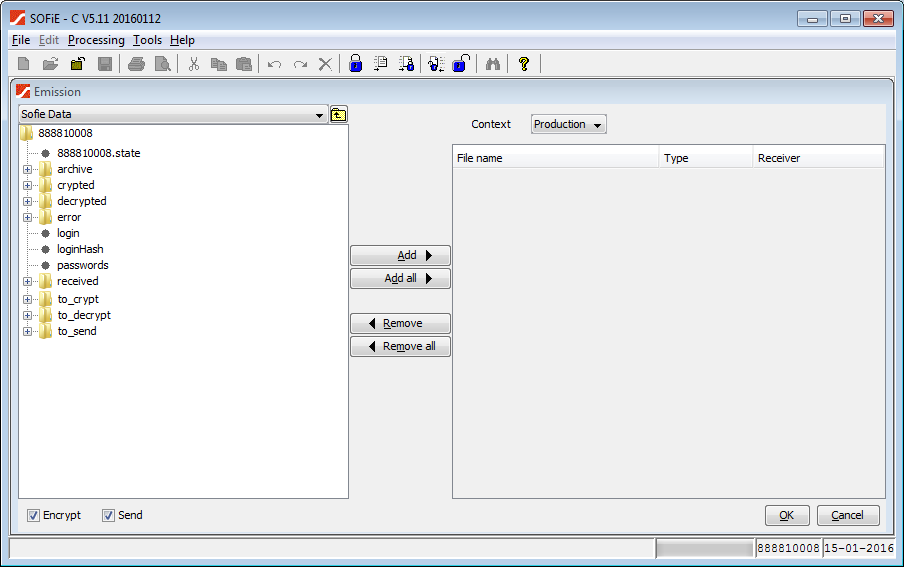Click the Add all button
904x567 pixels.
coord(400,279)
